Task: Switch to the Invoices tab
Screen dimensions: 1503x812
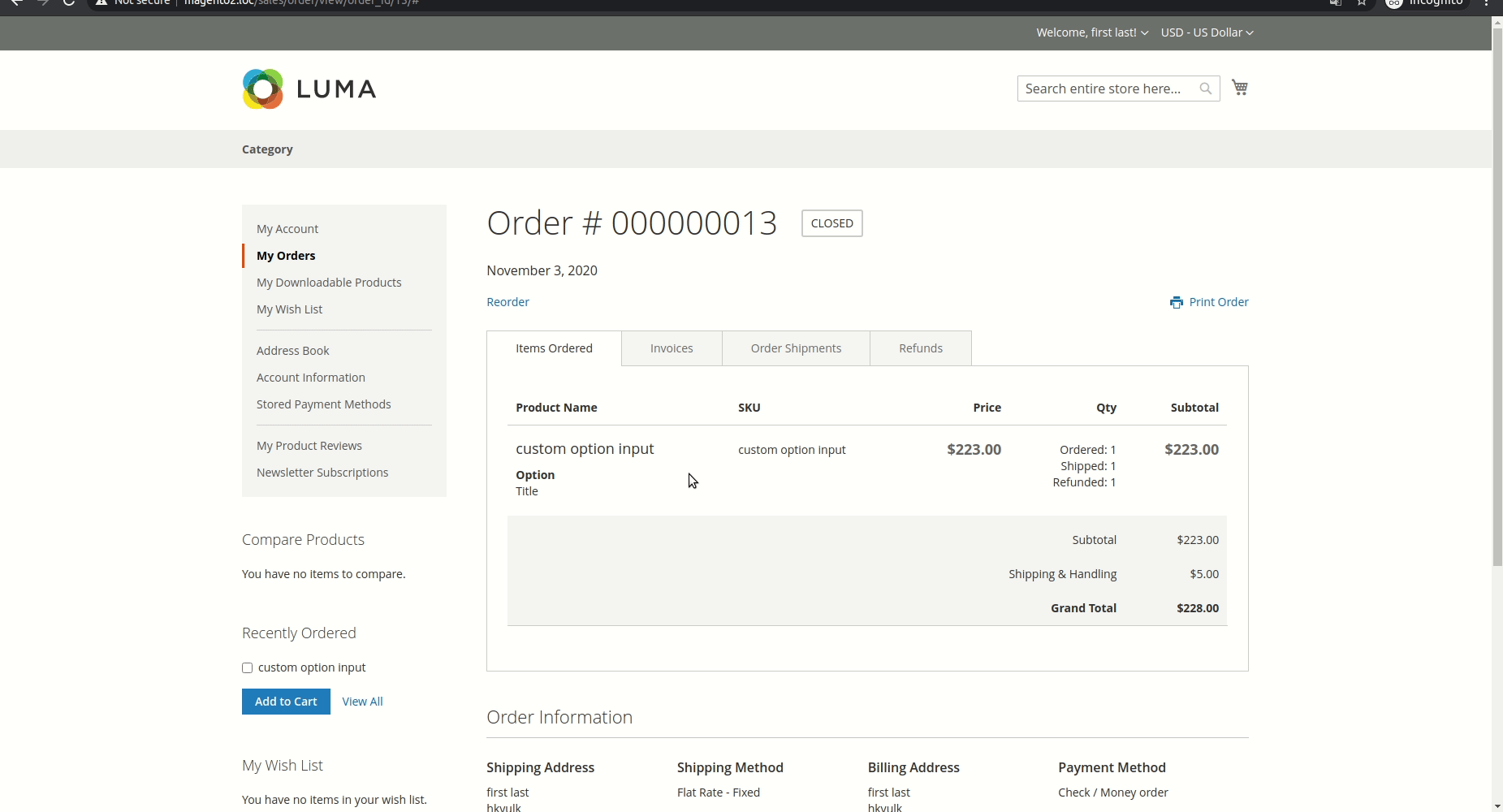Action: 672,348
